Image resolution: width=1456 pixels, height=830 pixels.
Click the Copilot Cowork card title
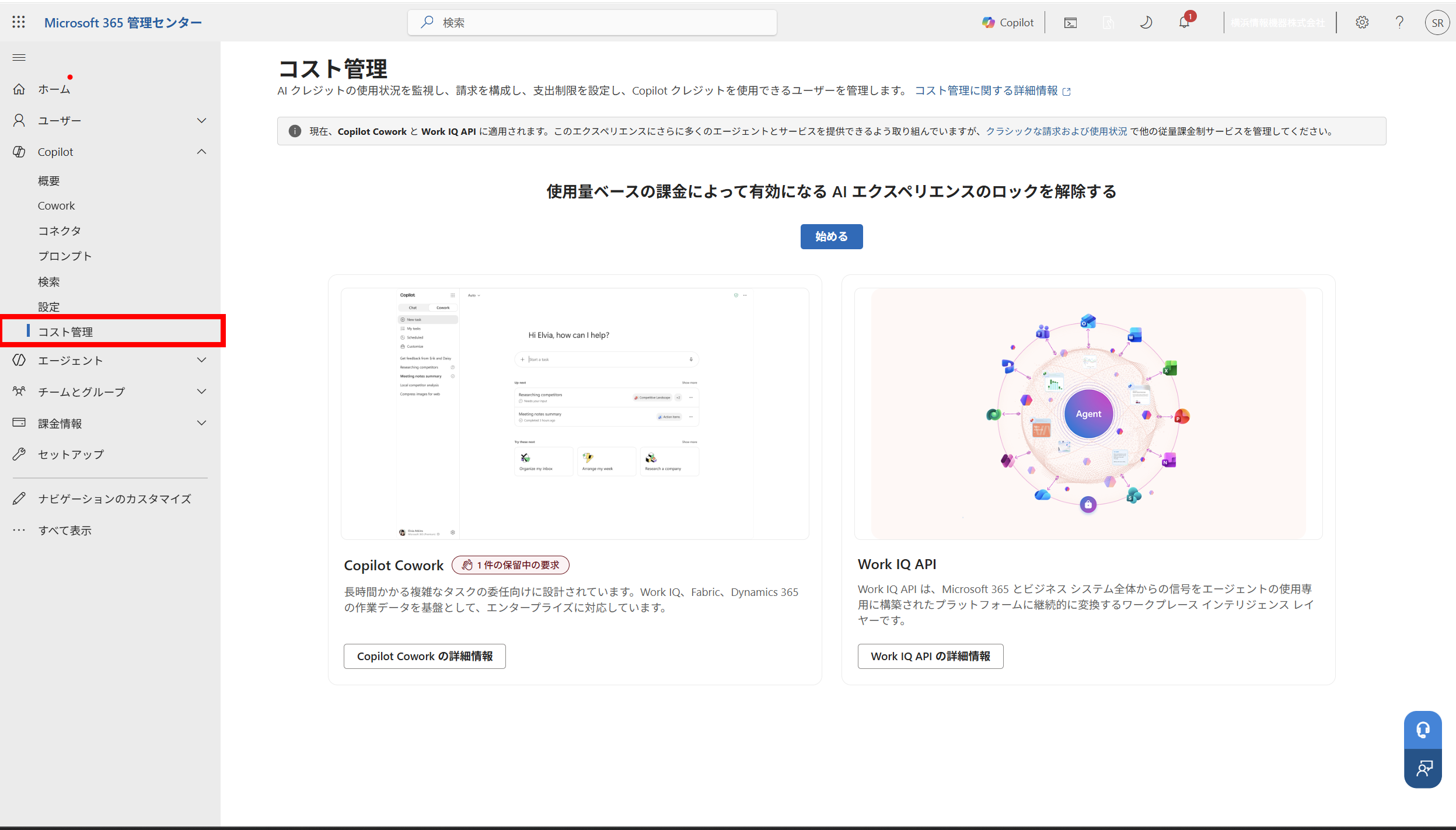pos(394,565)
